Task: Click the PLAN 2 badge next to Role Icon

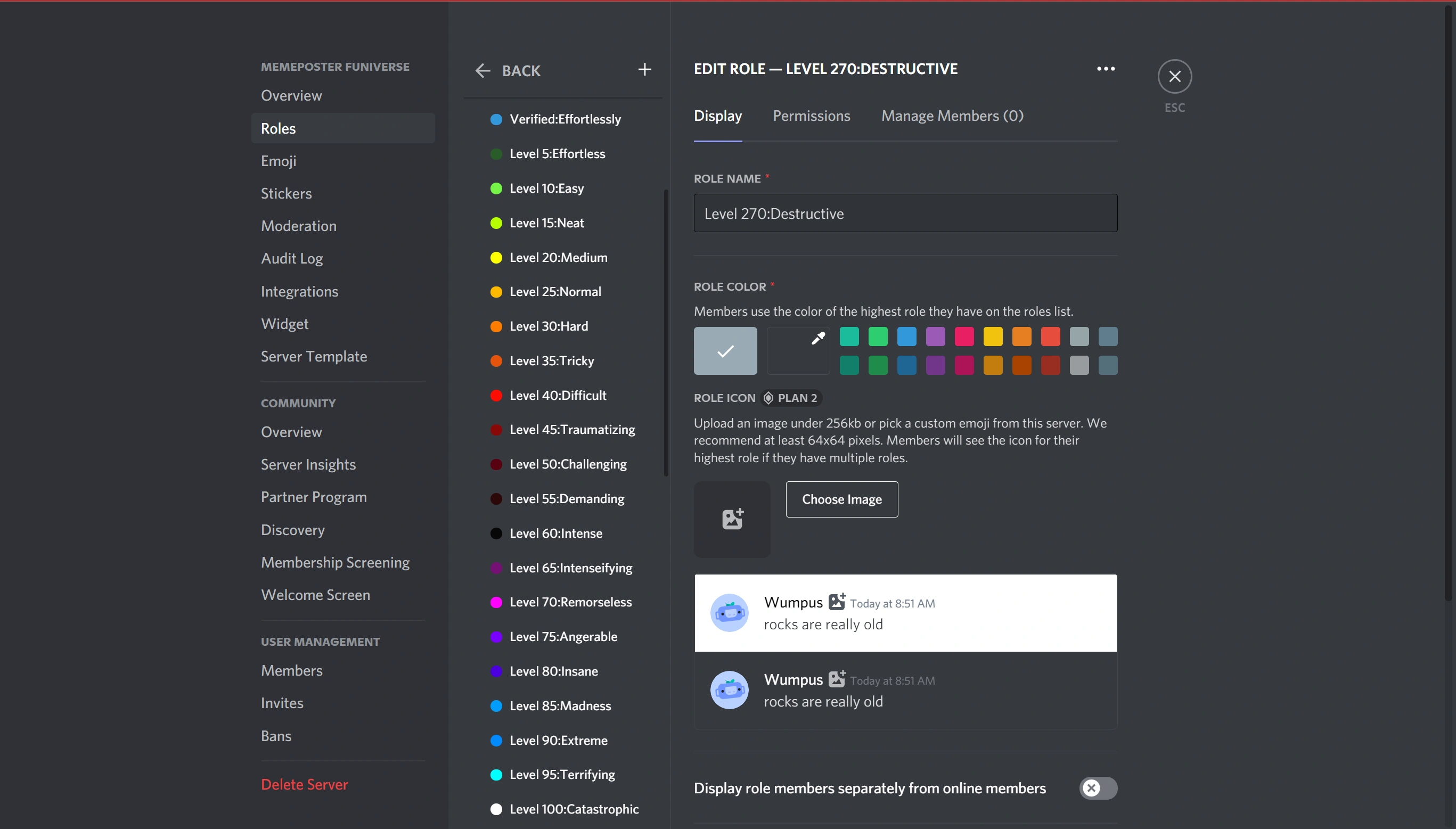Action: (x=791, y=397)
